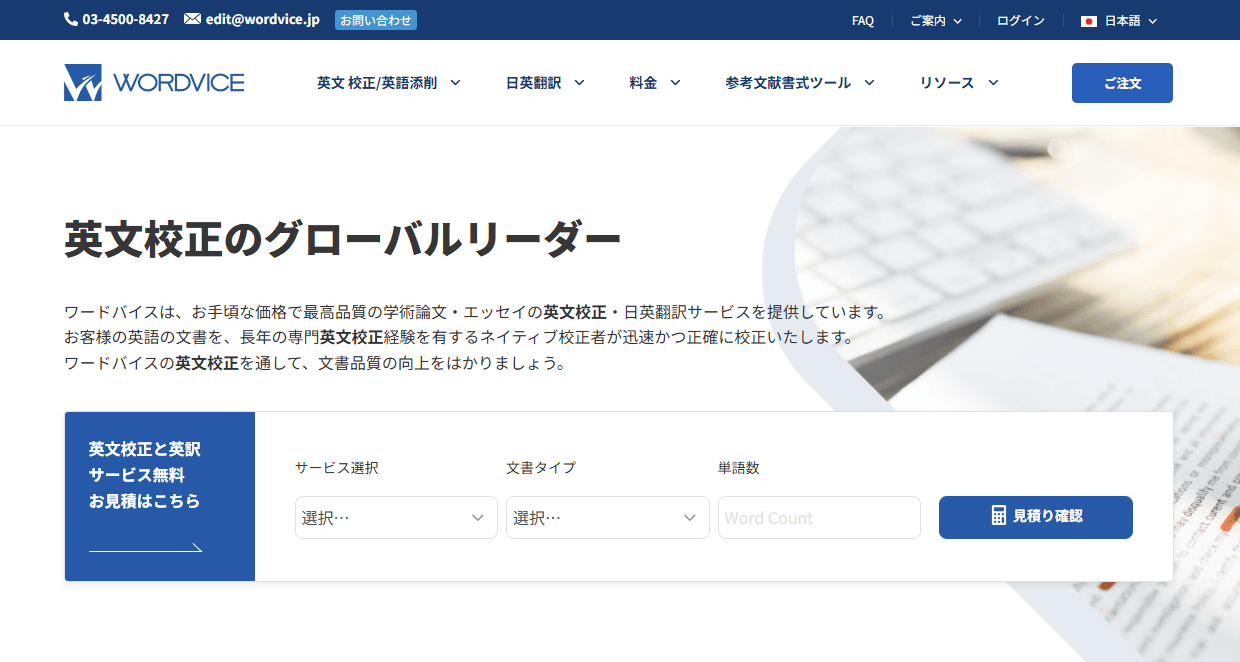
Task: Click the chevron icon next to リソース
Action: tap(992, 83)
